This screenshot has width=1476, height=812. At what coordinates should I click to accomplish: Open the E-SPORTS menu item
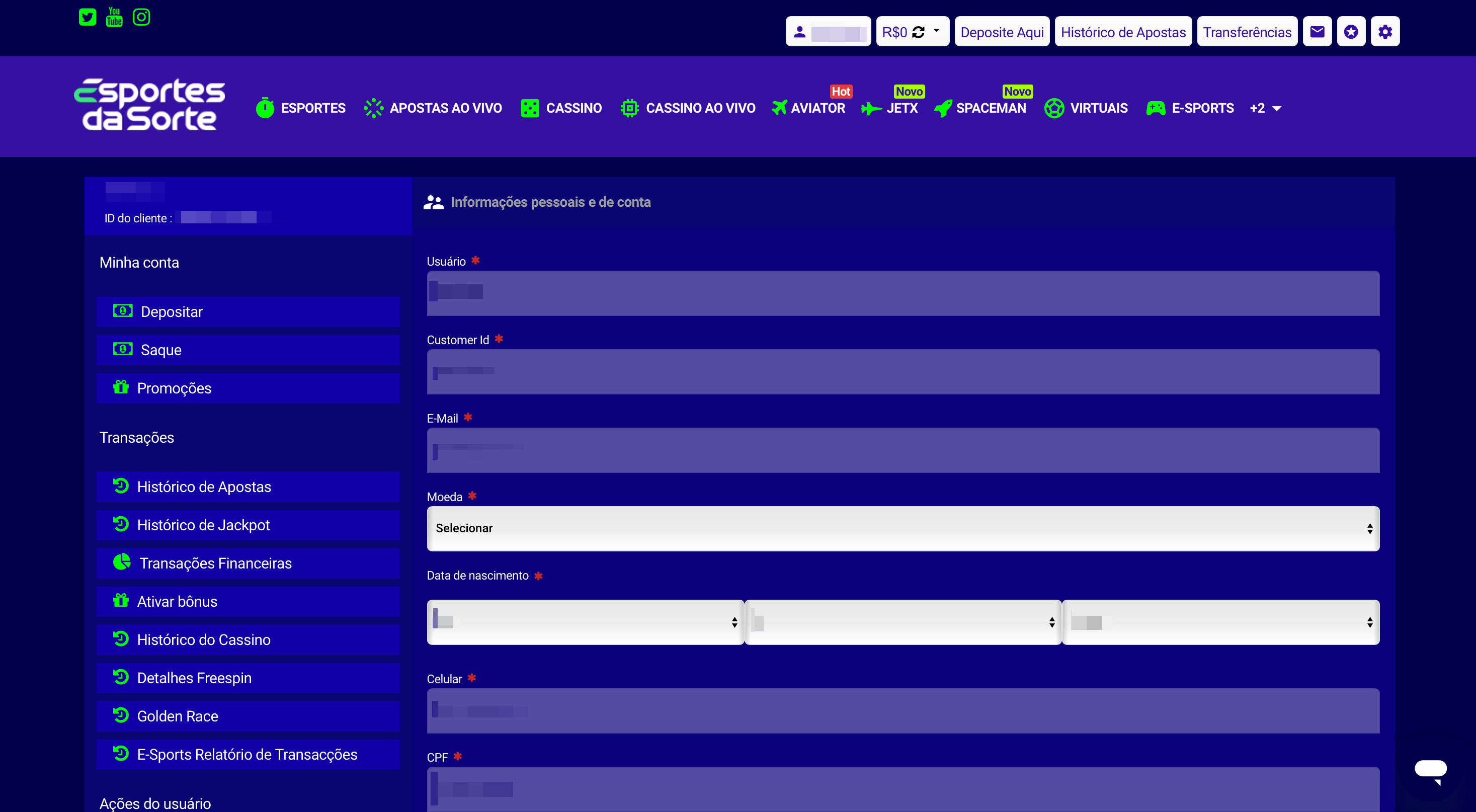point(1190,108)
